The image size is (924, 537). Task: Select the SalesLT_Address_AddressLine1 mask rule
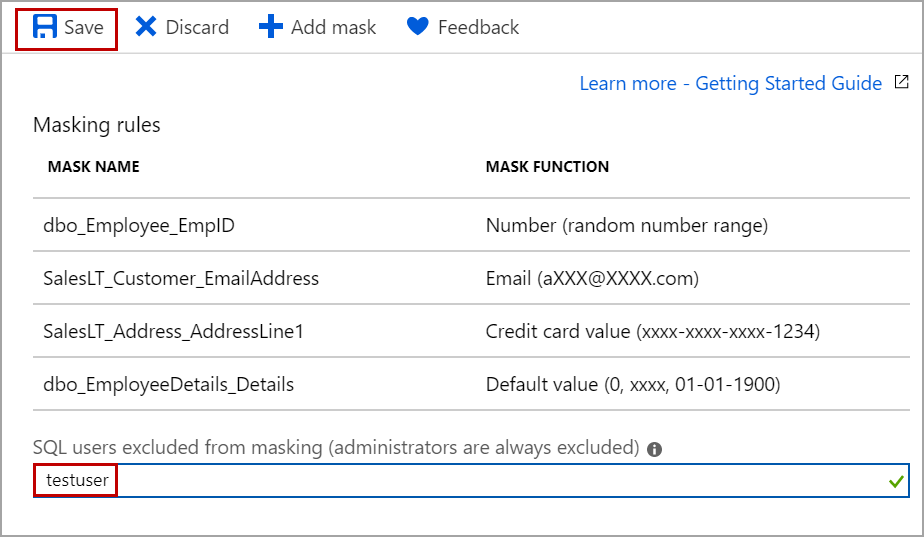[x=173, y=331]
